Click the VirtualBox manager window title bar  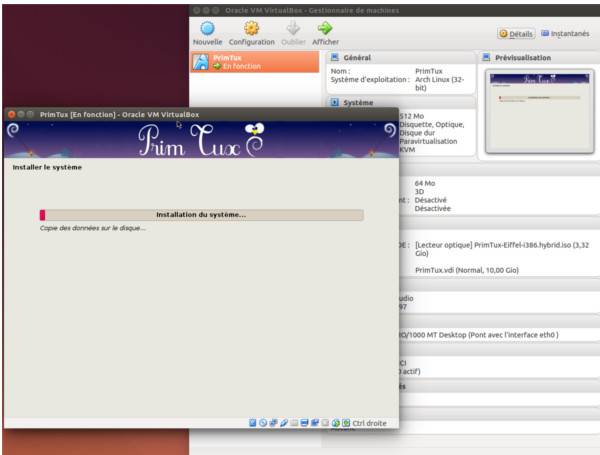click(394, 10)
